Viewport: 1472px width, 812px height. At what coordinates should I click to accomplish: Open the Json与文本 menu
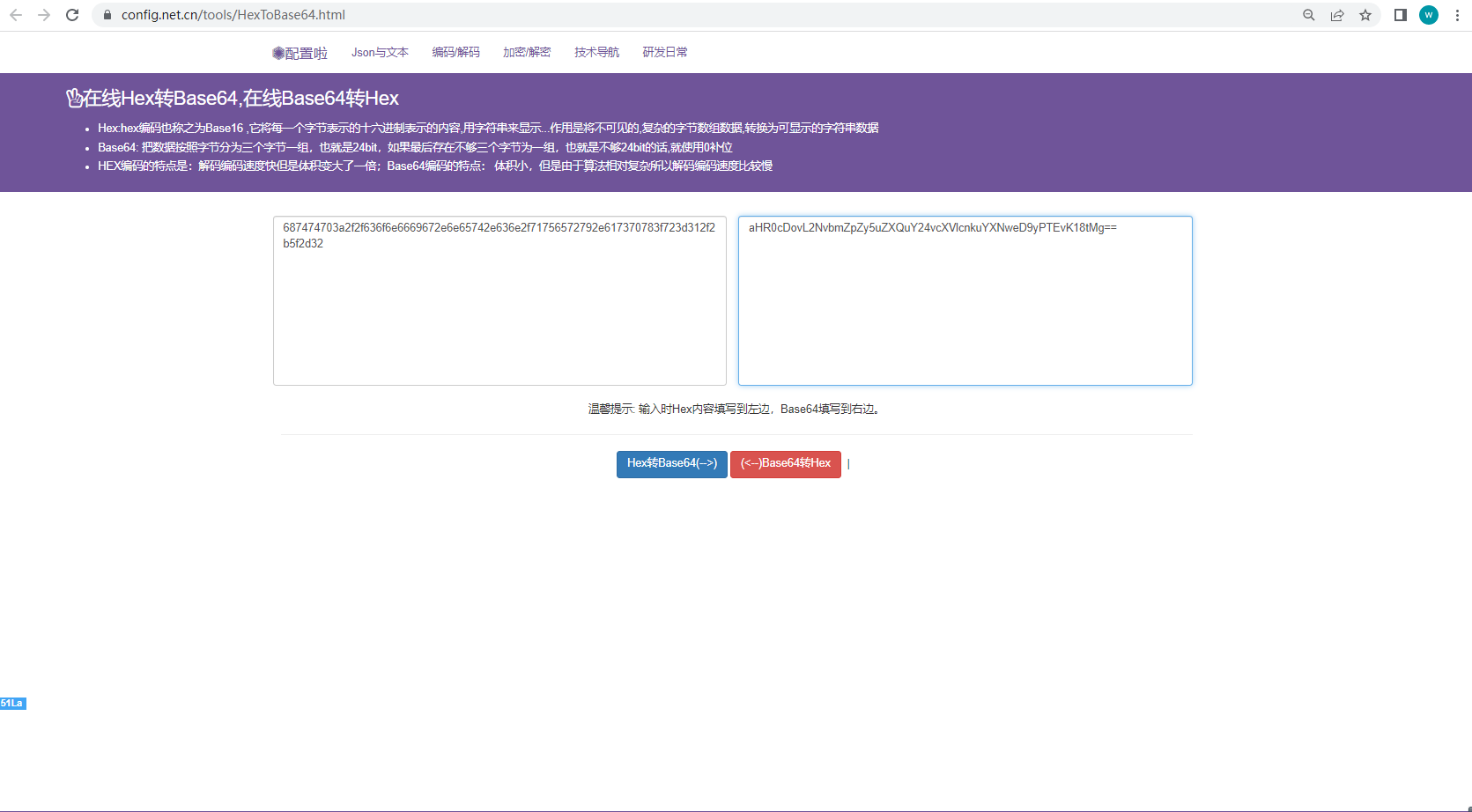coord(380,52)
